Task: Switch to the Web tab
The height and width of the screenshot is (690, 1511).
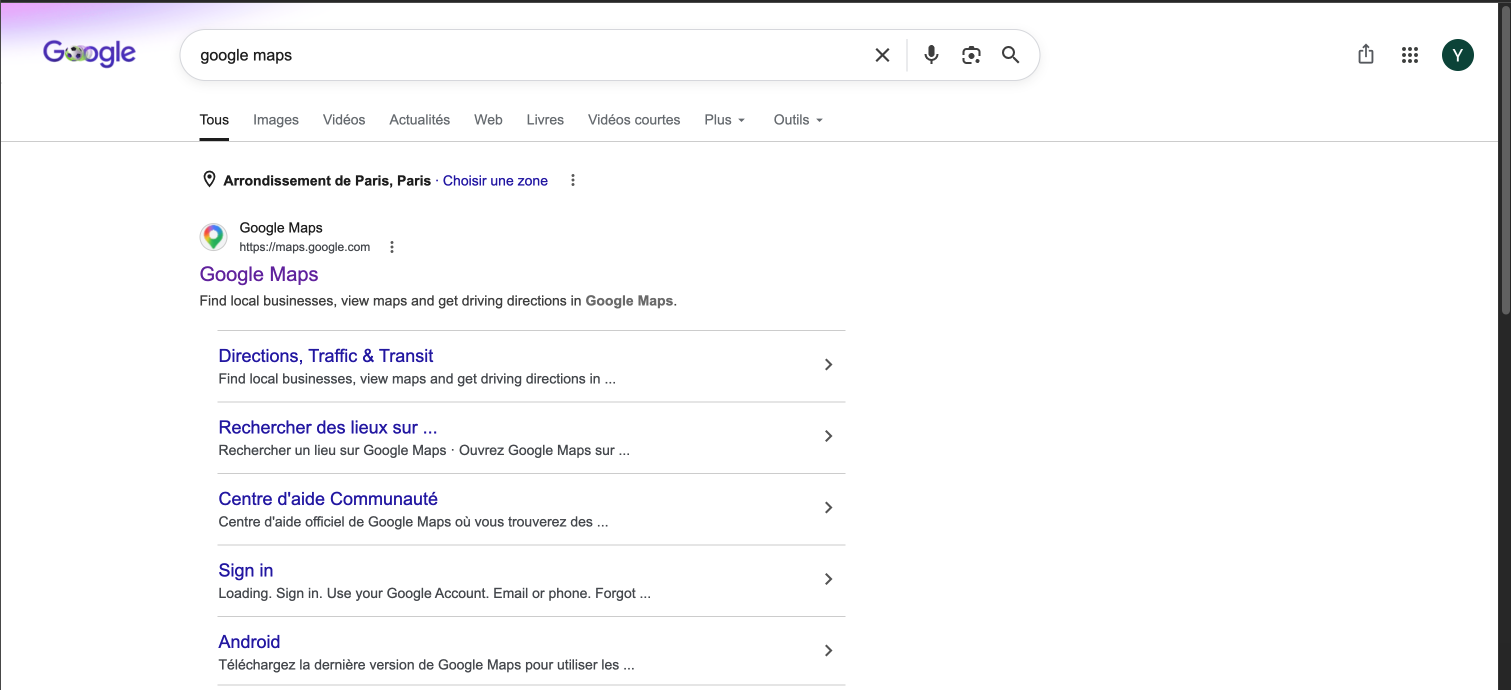Action: coord(488,120)
